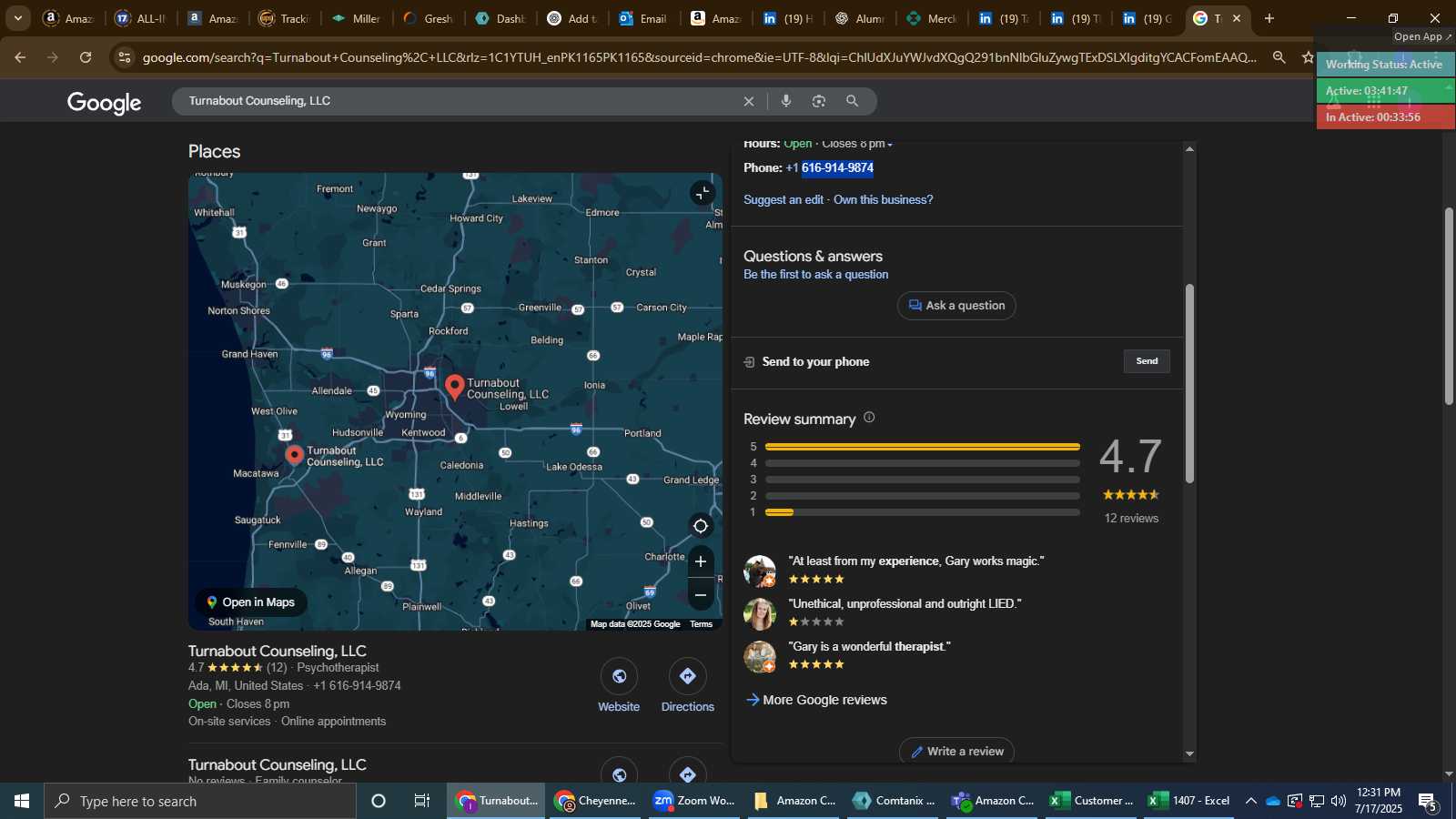Zoom in on the map

[701, 561]
